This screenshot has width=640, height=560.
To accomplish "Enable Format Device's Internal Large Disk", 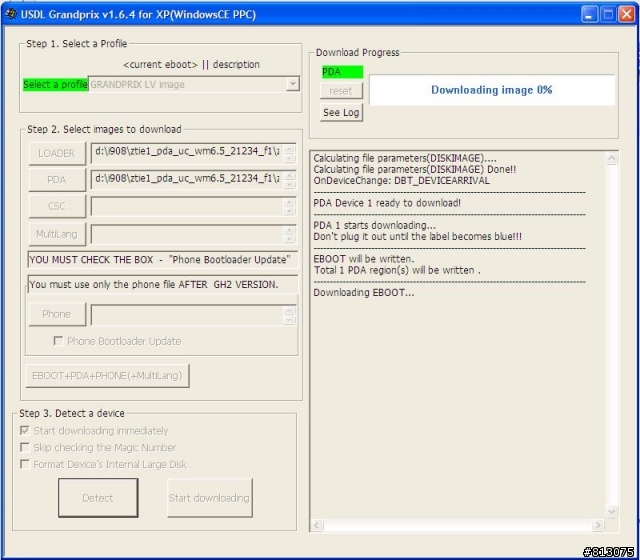I will pyautogui.click(x=24, y=464).
